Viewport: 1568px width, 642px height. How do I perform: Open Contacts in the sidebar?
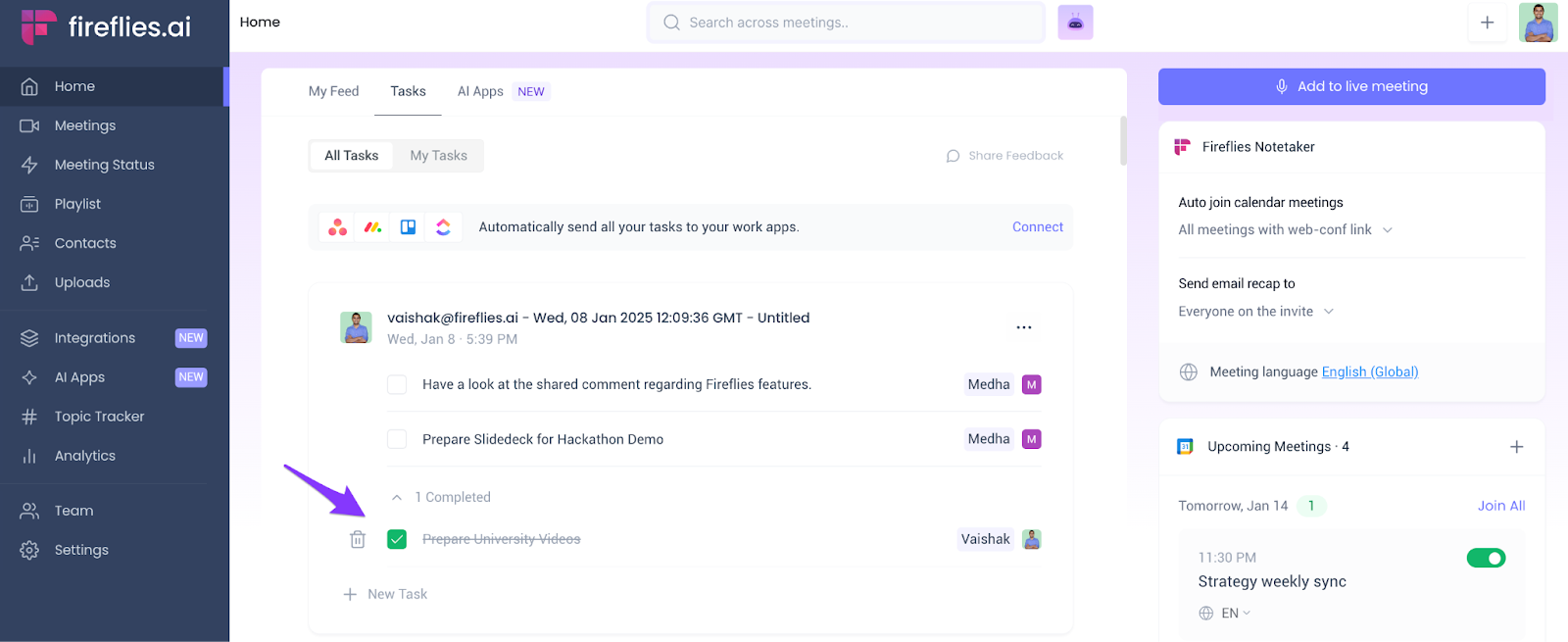pos(114,243)
